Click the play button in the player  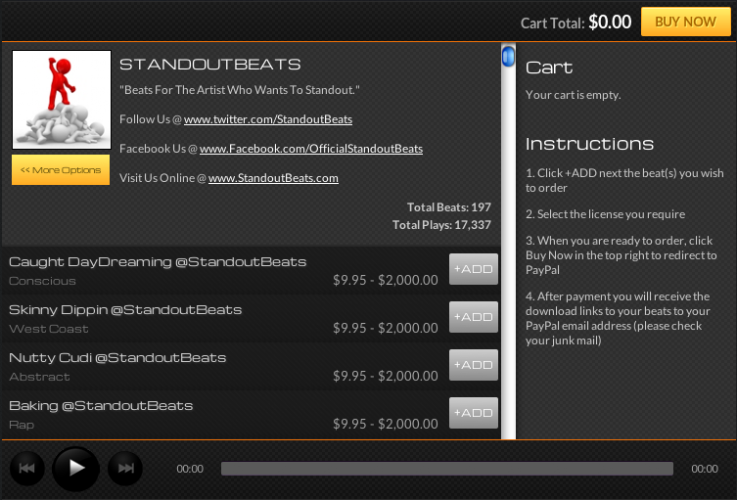(x=76, y=468)
